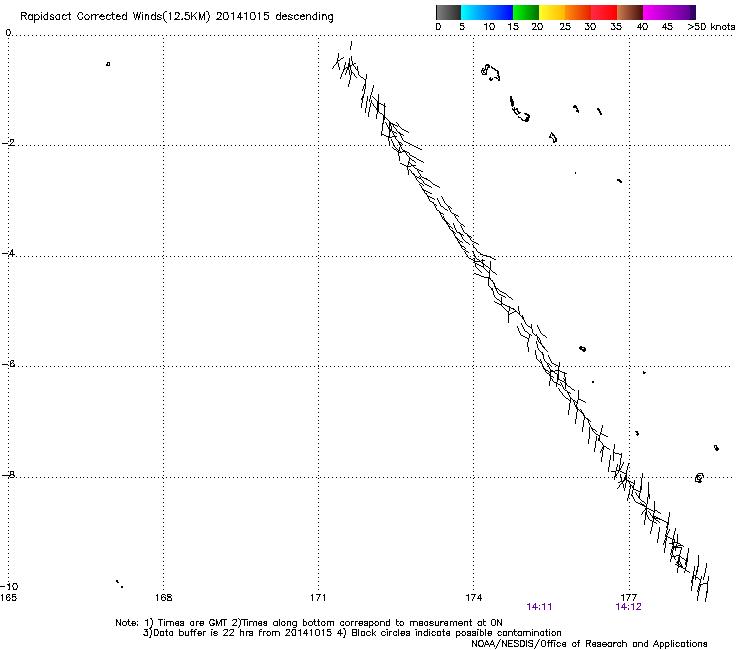The height and width of the screenshot is (650, 740).
Task: Click the circled island on the -8 latitude line
Action: (x=699, y=478)
